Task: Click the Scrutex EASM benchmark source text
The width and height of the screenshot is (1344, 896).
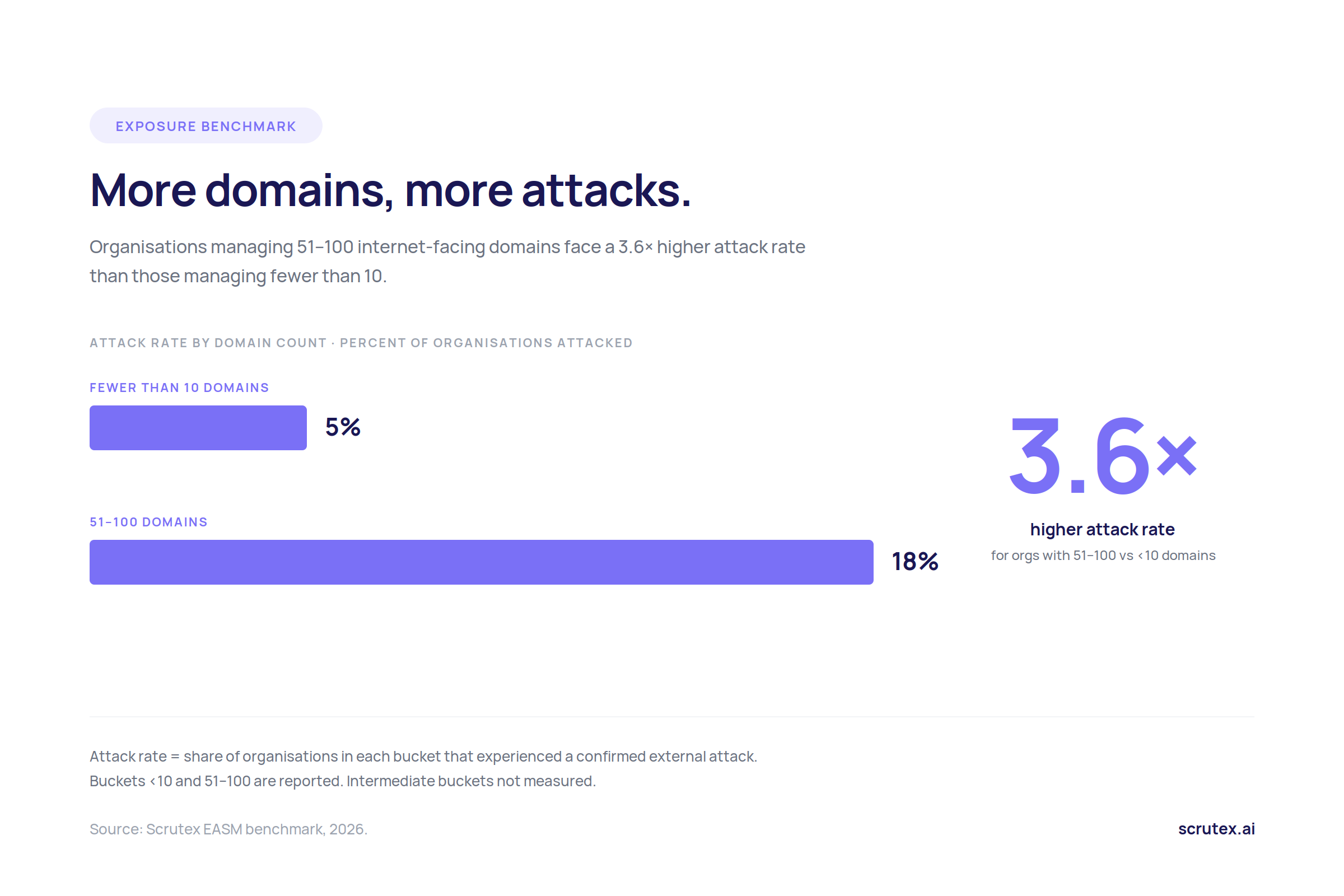Action: click(x=228, y=829)
